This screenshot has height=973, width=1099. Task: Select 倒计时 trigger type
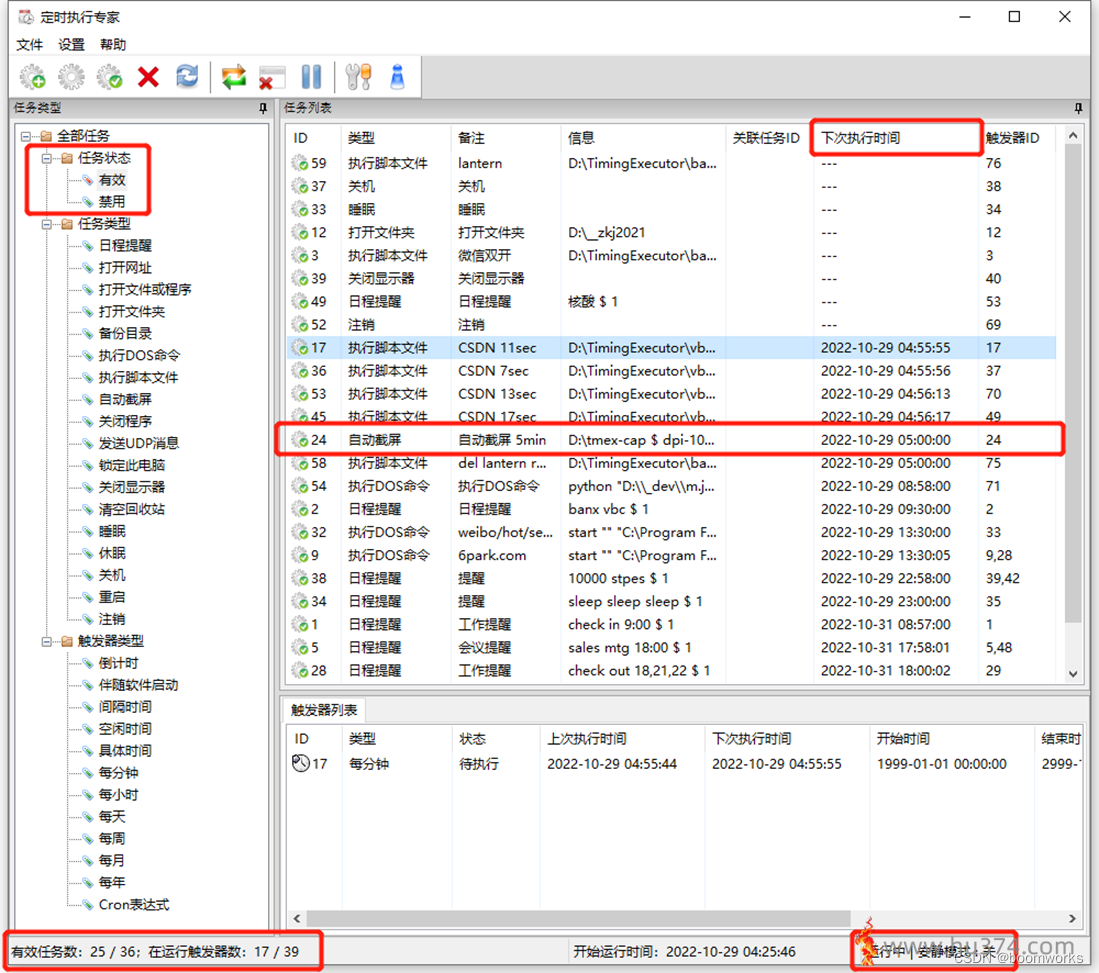tap(118, 663)
